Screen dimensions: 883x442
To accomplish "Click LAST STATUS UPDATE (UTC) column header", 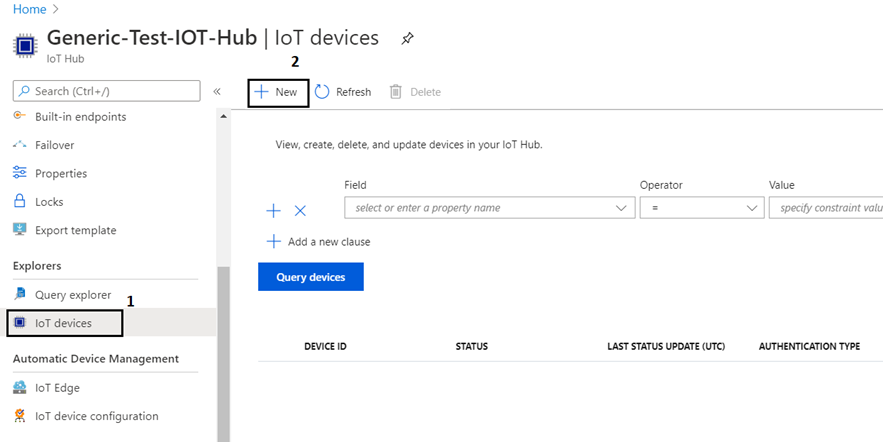I will [666, 346].
